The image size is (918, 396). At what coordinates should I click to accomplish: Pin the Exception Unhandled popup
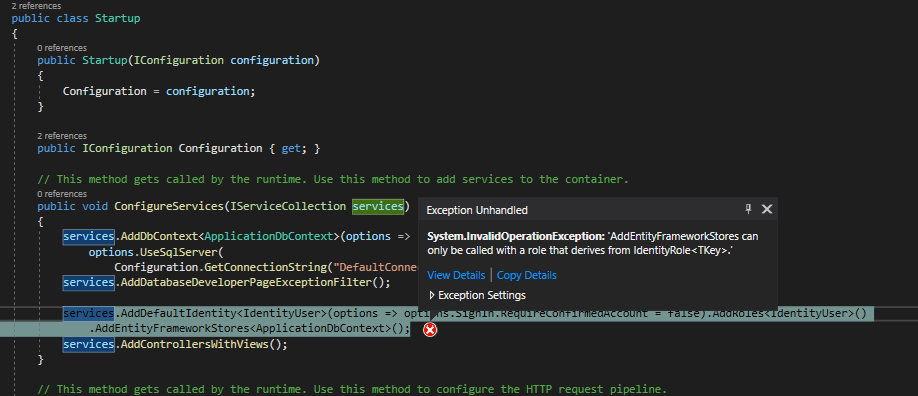[748, 209]
